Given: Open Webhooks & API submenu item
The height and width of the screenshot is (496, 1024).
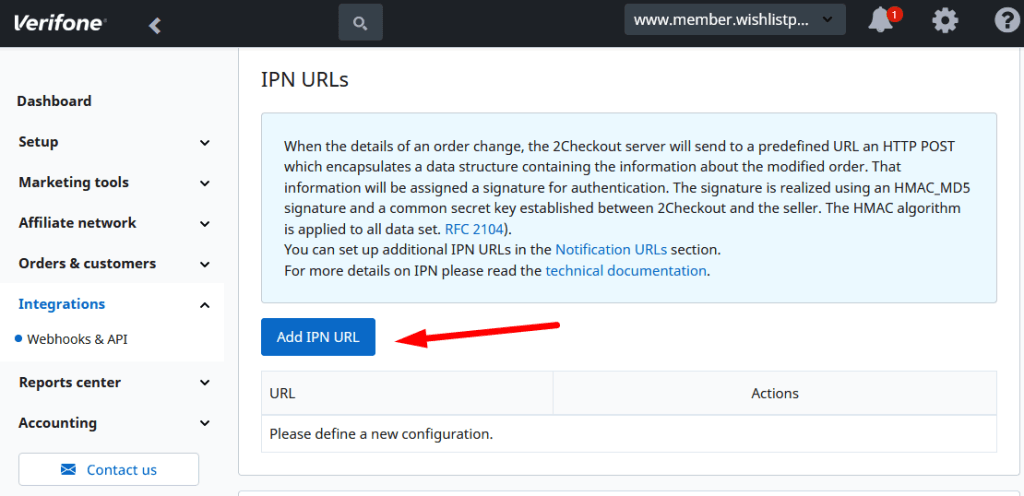Looking at the screenshot, I should point(77,339).
